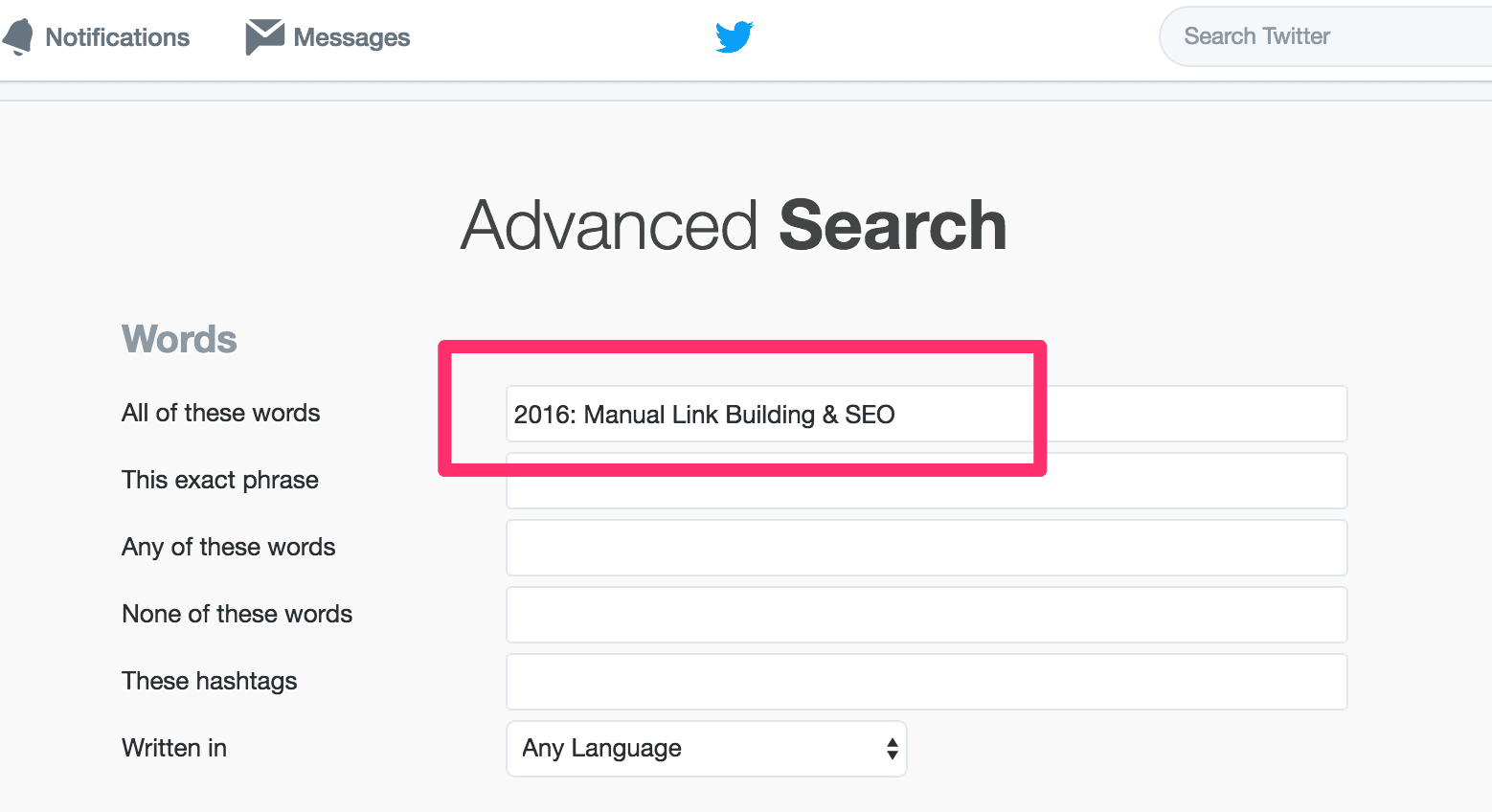This screenshot has height=812, width=1492.
Task: Click the All of these words label
Action: (x=221, y=413)
